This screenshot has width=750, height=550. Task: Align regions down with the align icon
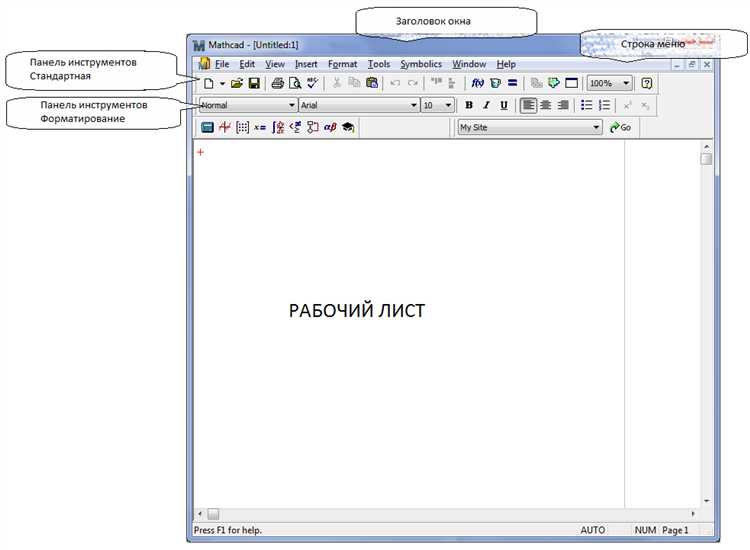tap(452, 83)
